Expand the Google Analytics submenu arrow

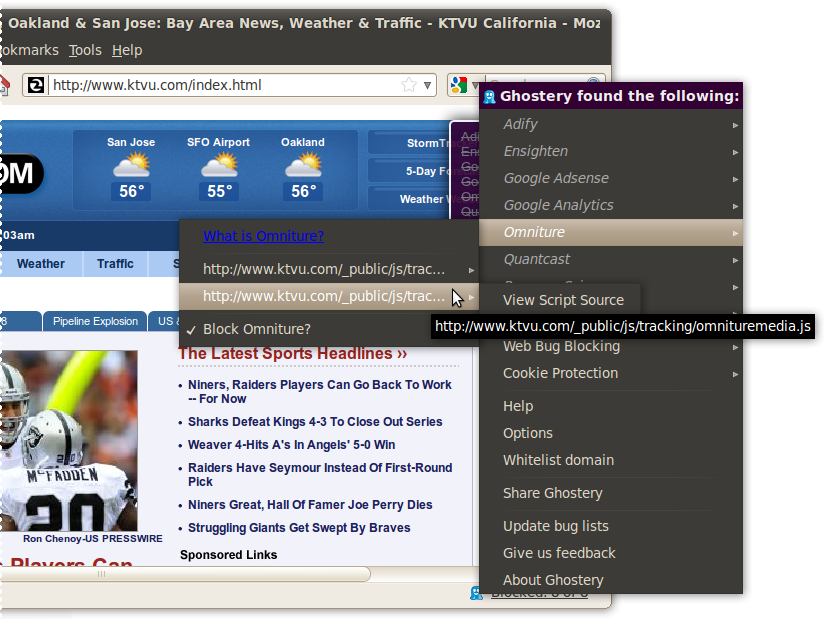click(x=736, y=206)
